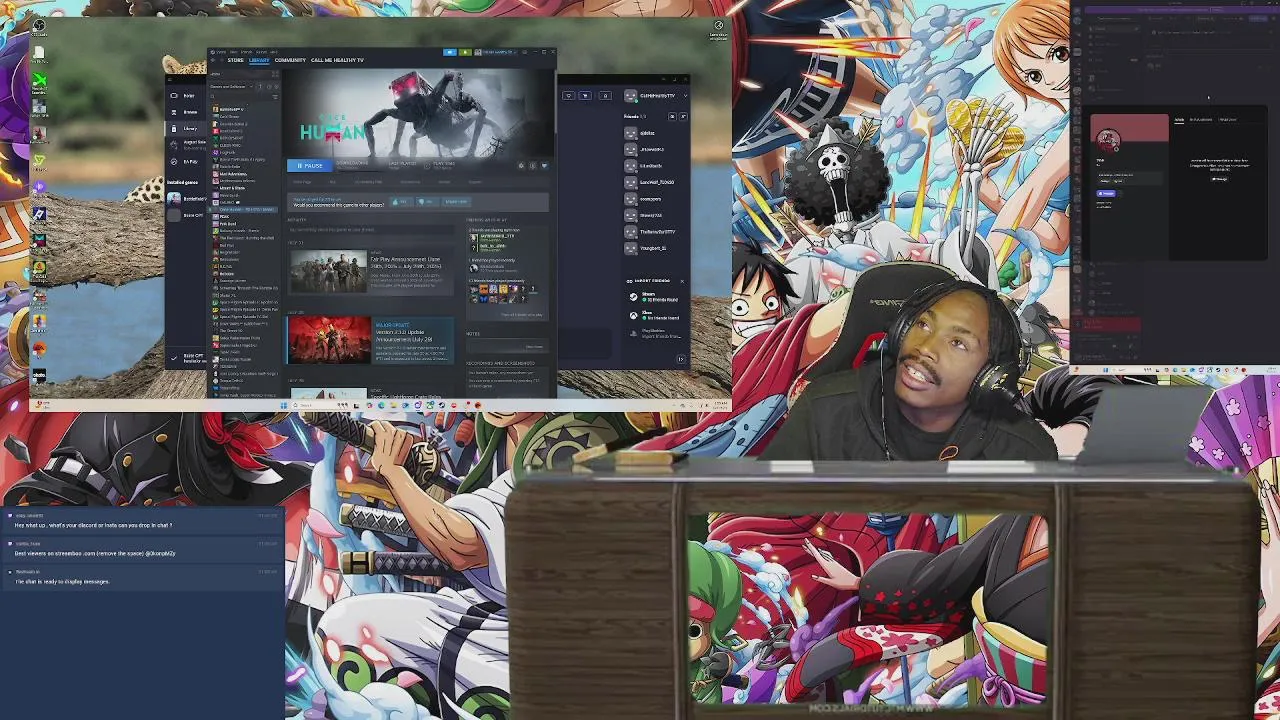Expand the Games and Software dropdown
Screen dimensions: 1280x720
click(x=231, y=87)
